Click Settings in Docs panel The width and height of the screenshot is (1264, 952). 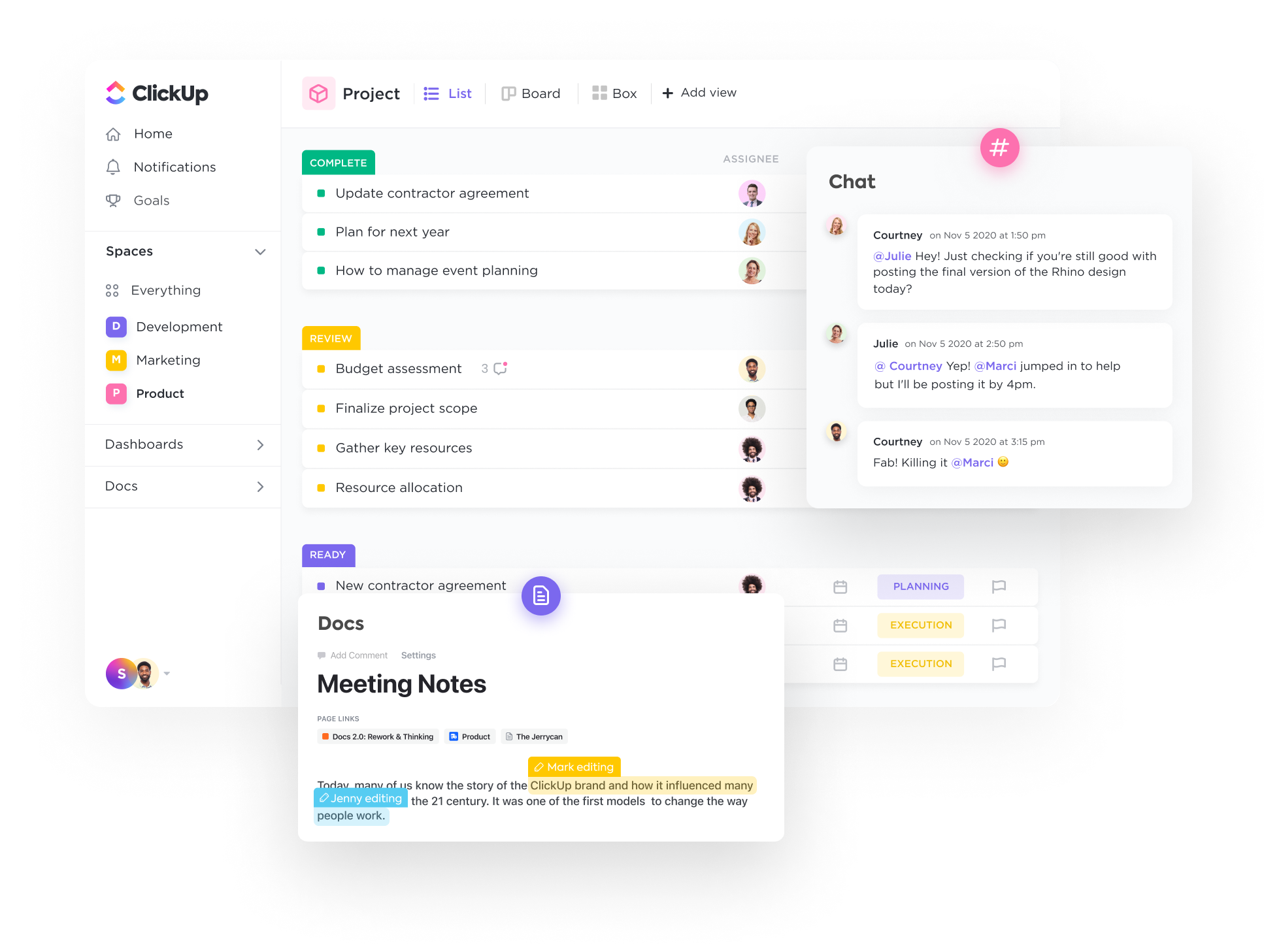coord(418,655)
